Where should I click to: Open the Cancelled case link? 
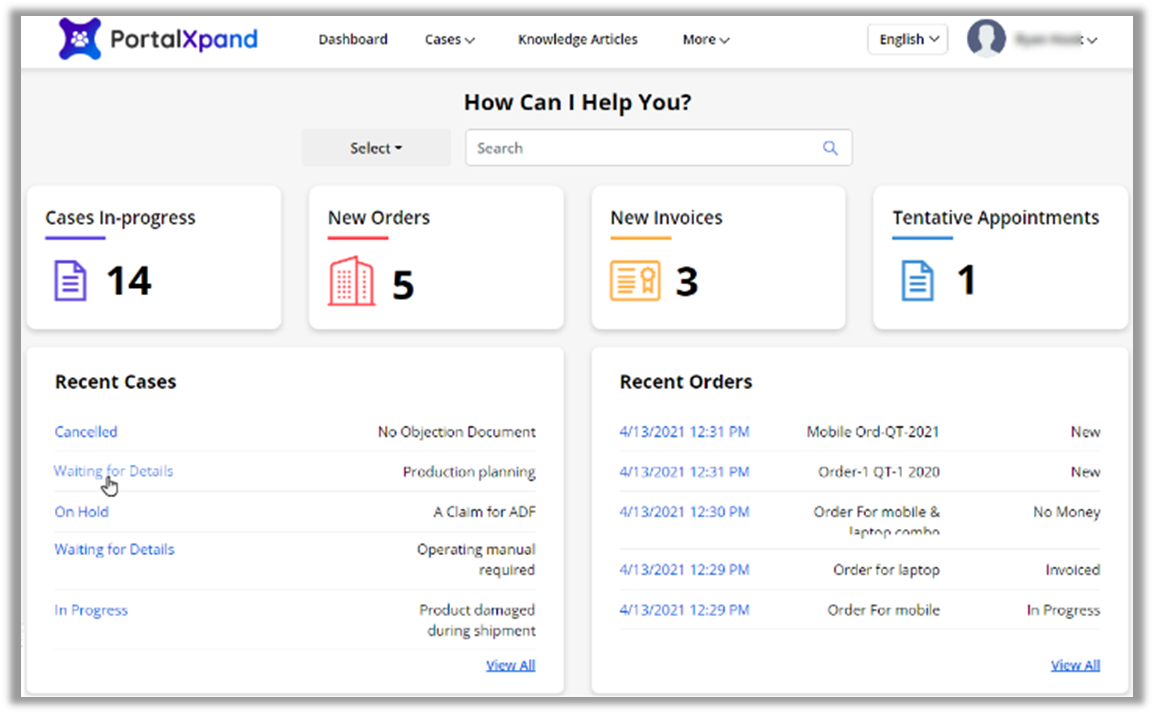86,432
